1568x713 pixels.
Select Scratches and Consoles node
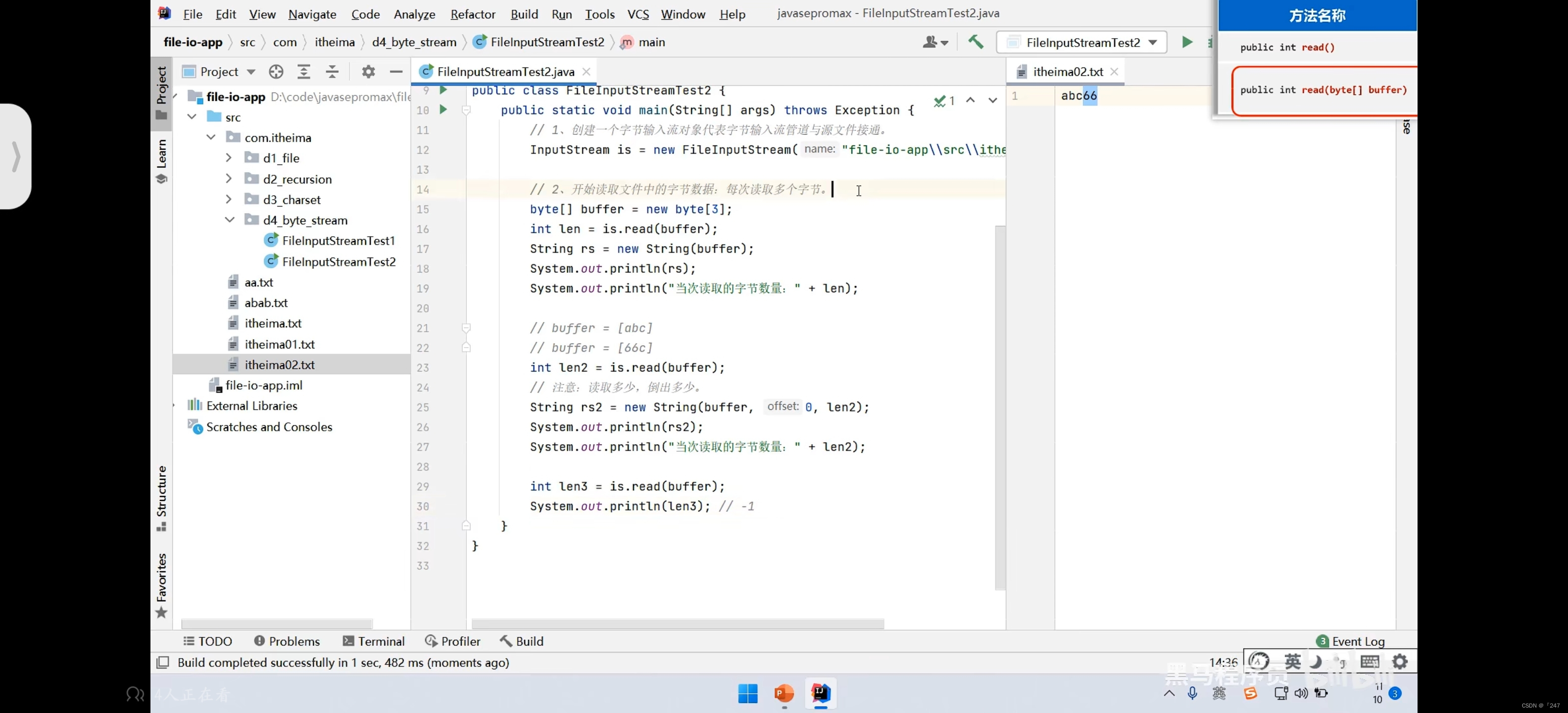click(x=260, y=427)
